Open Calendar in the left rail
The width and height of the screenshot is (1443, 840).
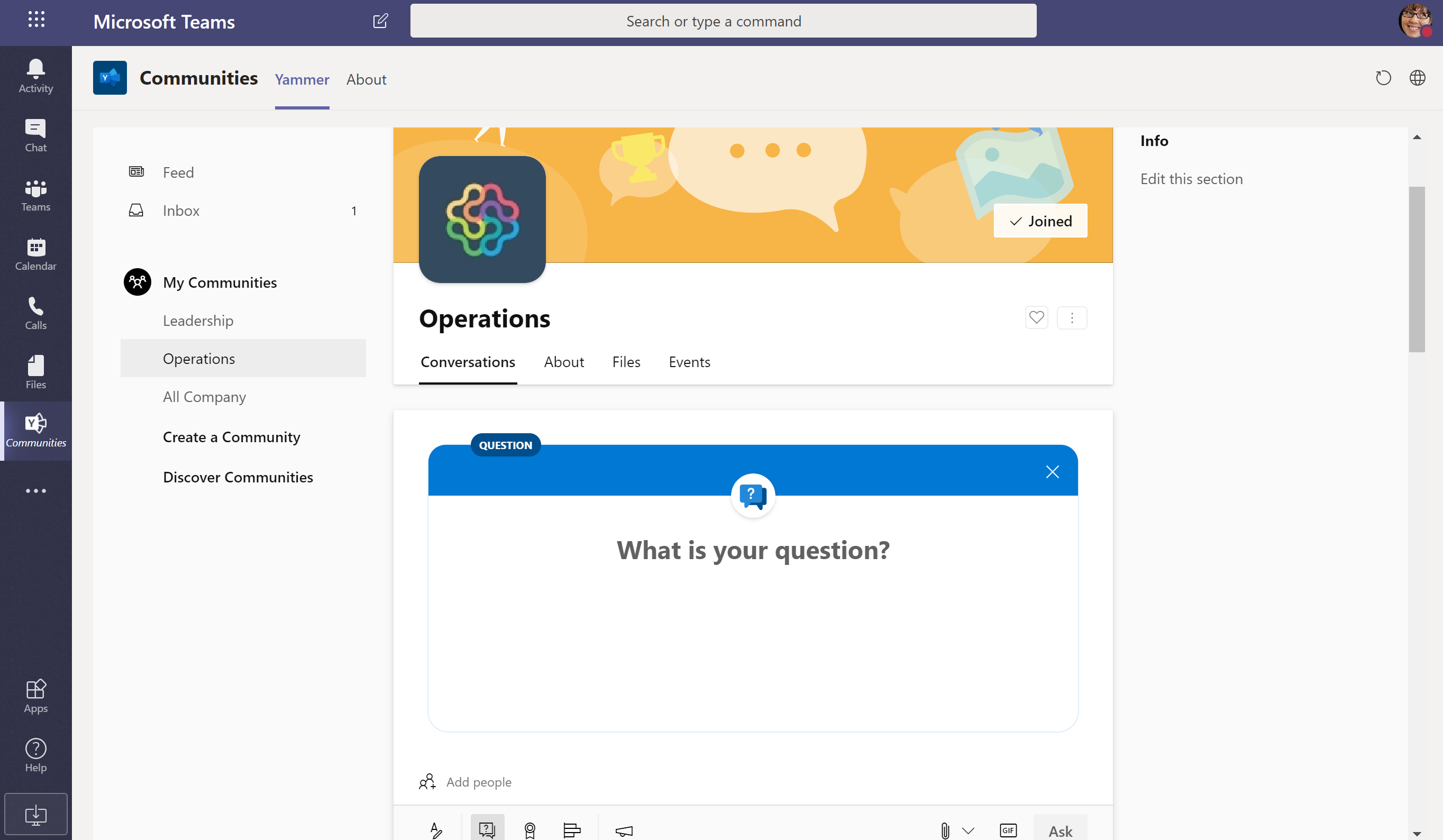pyautogui.click(x=35, y=254)
